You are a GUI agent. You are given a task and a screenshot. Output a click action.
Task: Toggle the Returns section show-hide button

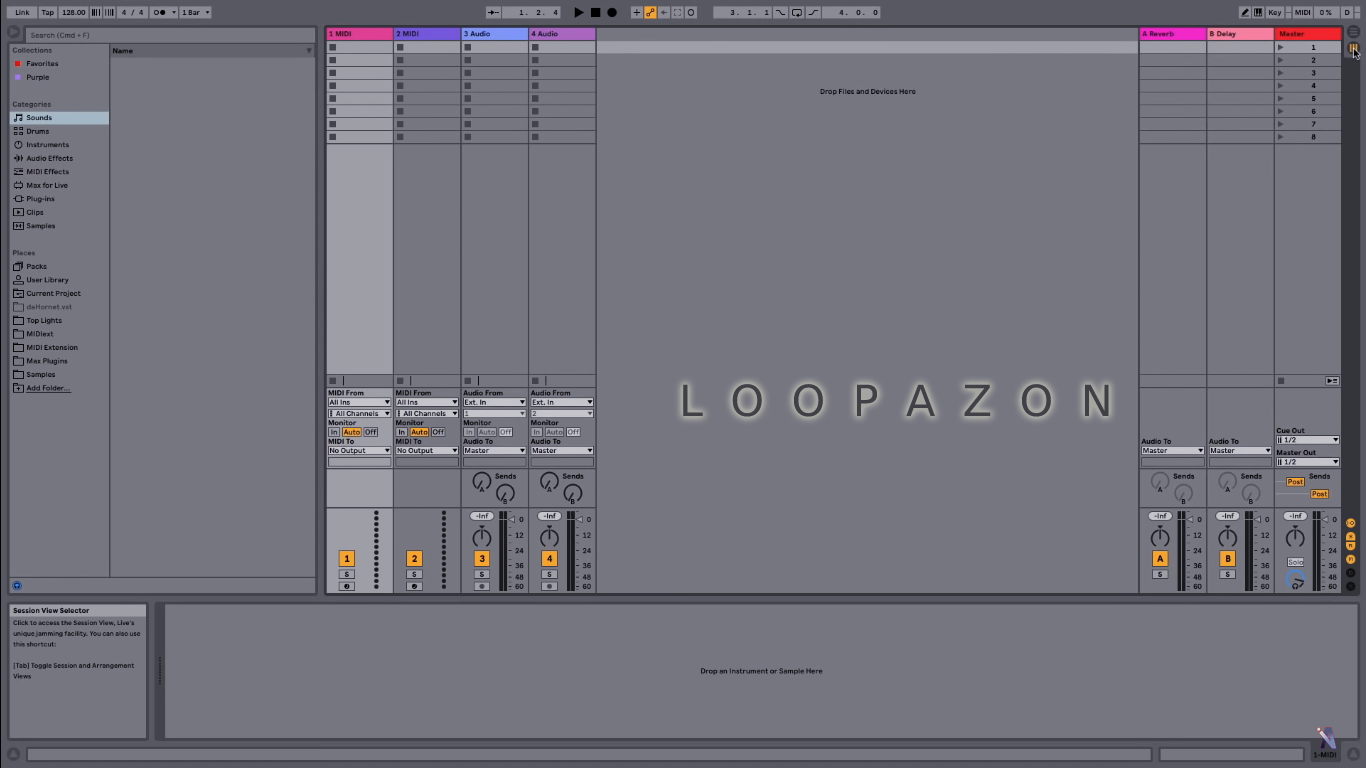pos(1350,547)
